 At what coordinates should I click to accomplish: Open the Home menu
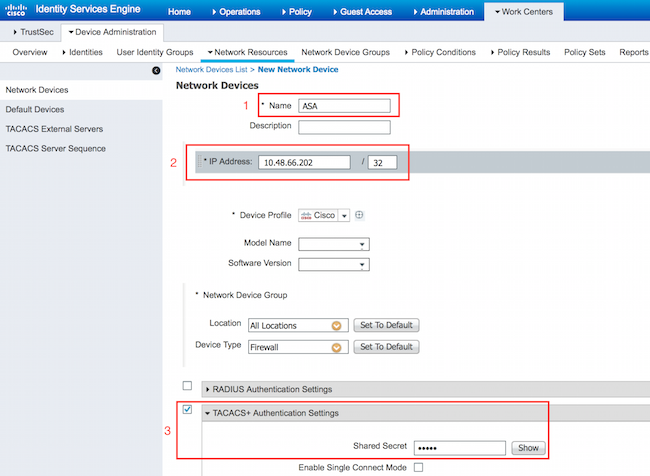[179, 12]
